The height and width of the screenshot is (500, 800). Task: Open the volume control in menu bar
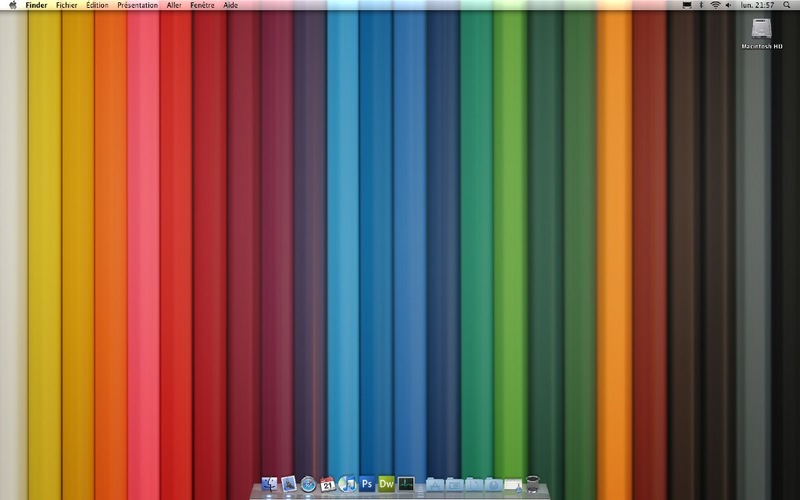729,5
